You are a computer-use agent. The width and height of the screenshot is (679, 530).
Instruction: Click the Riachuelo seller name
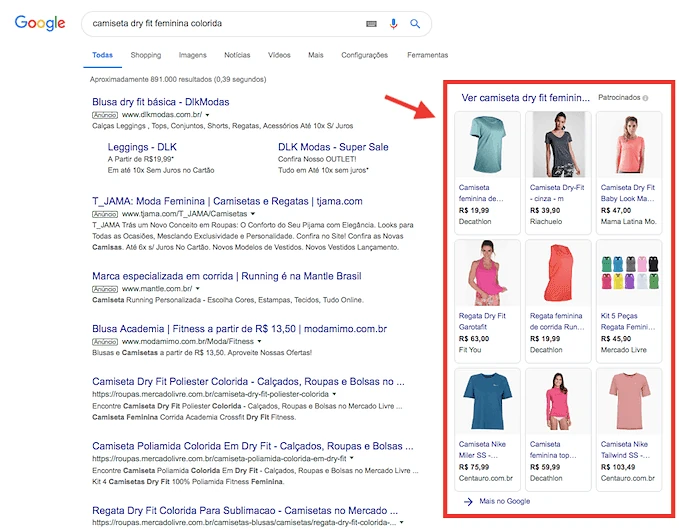(x=546, y=222)
